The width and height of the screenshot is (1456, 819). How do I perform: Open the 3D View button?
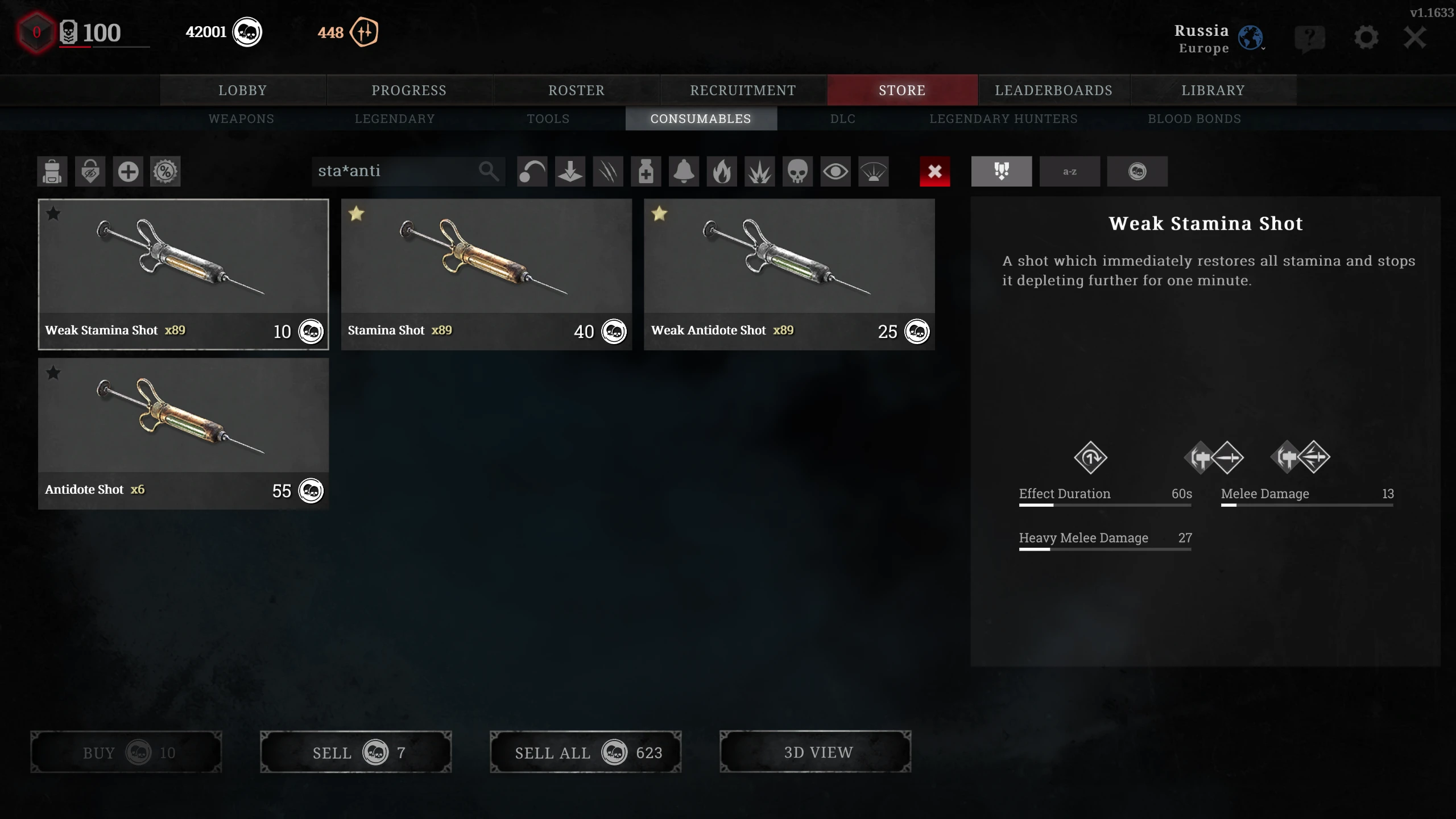(816, 752)
